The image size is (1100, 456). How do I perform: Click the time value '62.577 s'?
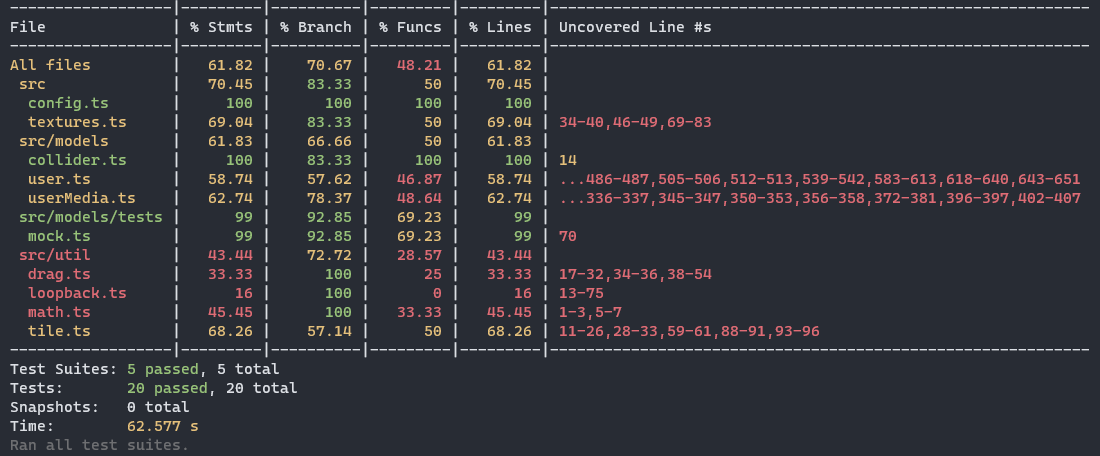tap(163, 426)
